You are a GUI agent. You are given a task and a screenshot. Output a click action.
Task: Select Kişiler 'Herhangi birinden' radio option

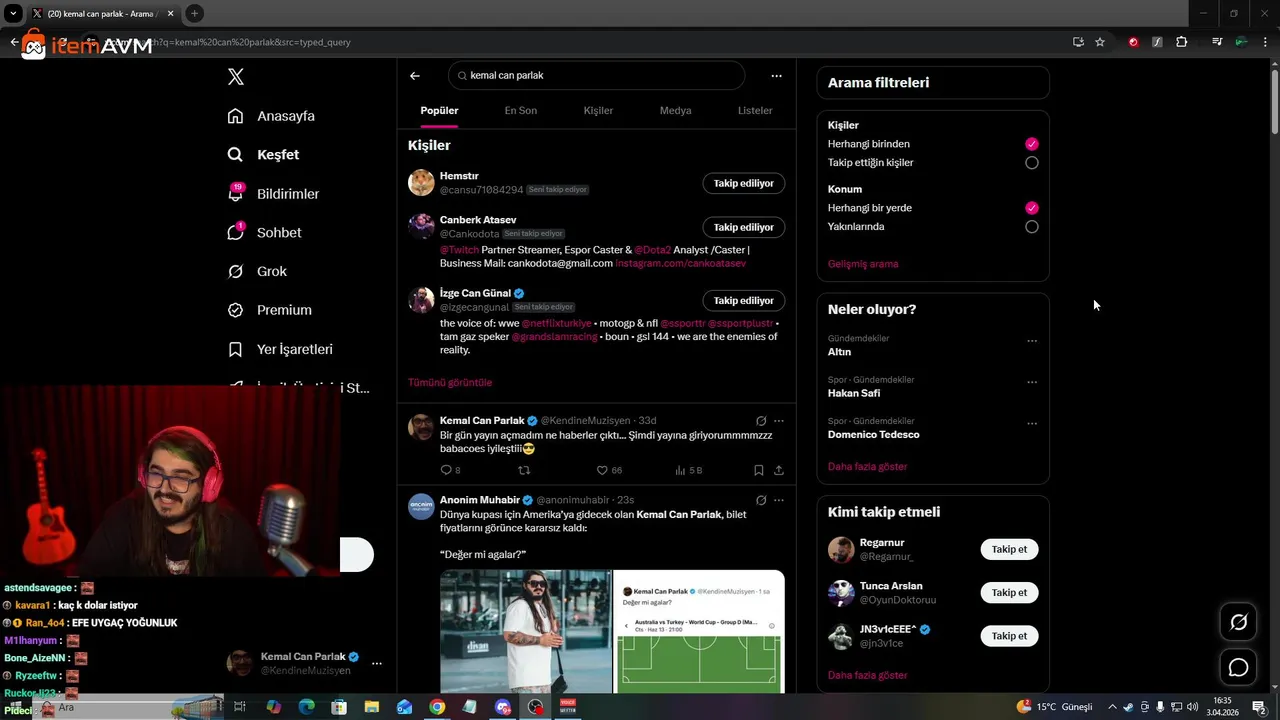click(x=1032, y=144)
